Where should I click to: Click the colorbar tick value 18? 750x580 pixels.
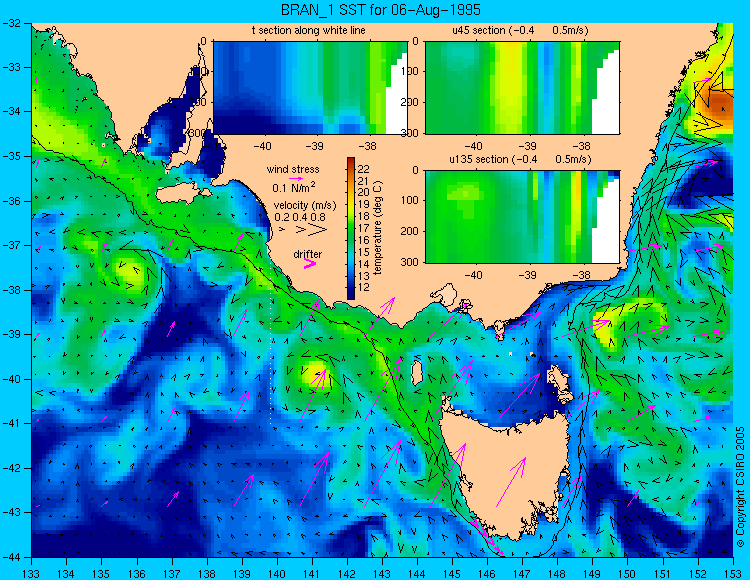(364, 217)
